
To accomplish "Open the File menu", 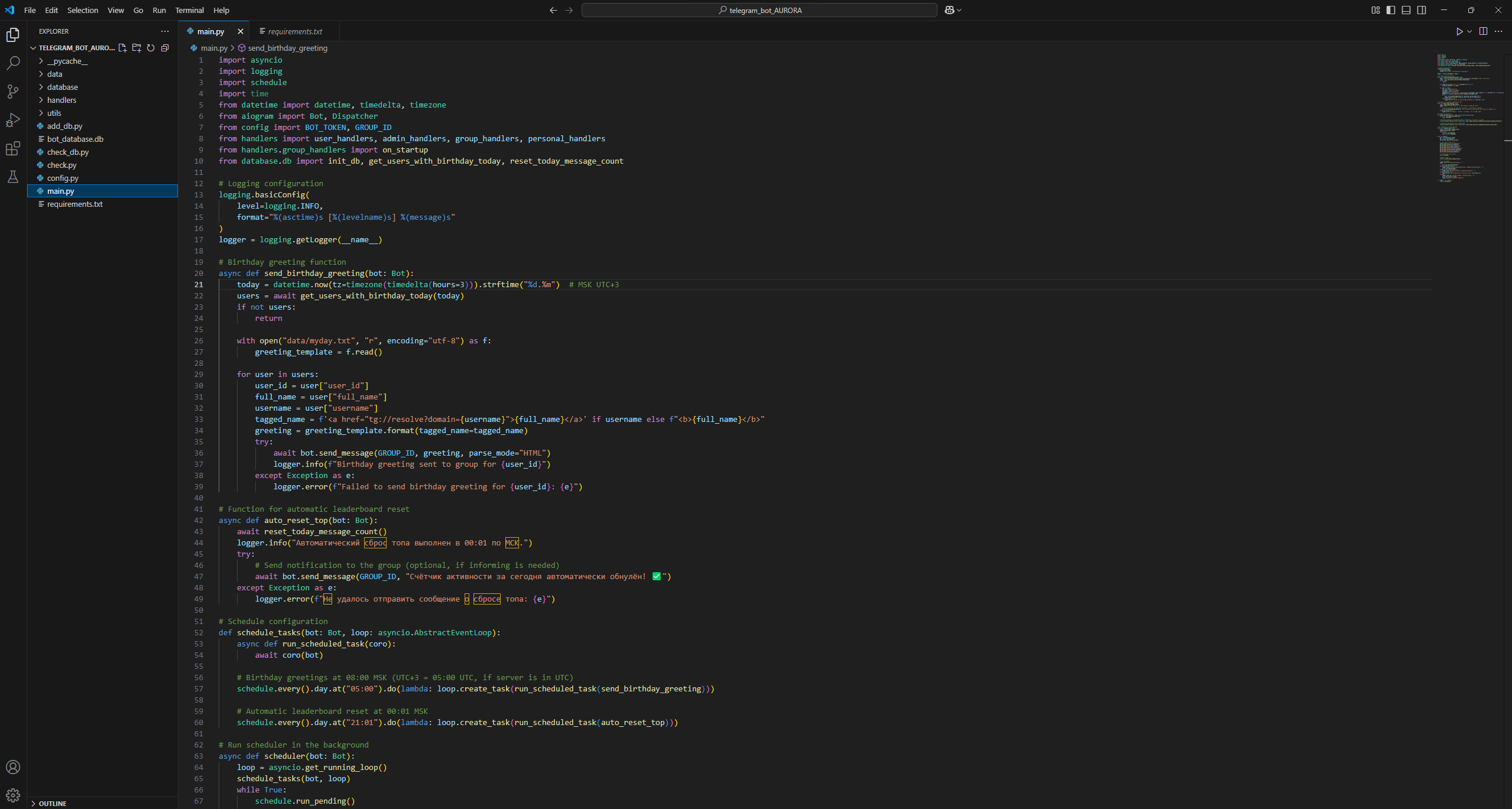I will [x=30, y=10].
